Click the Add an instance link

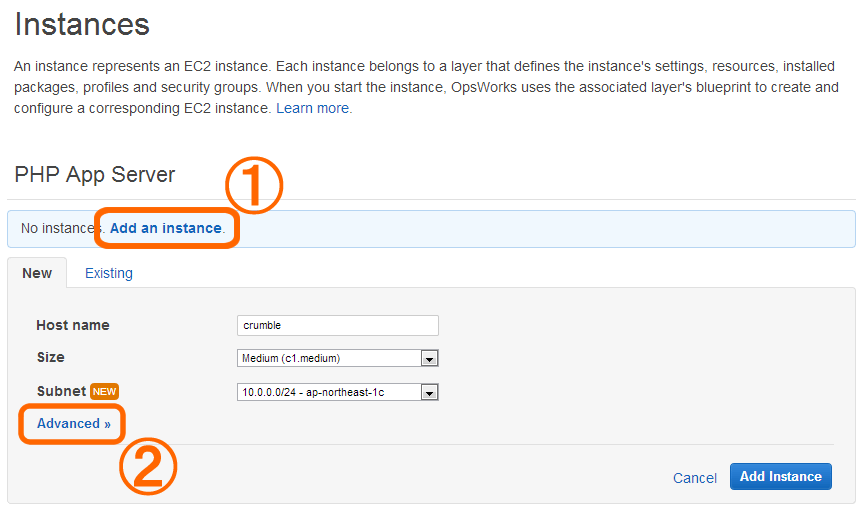pyautogui.click(x=165, y=228)
